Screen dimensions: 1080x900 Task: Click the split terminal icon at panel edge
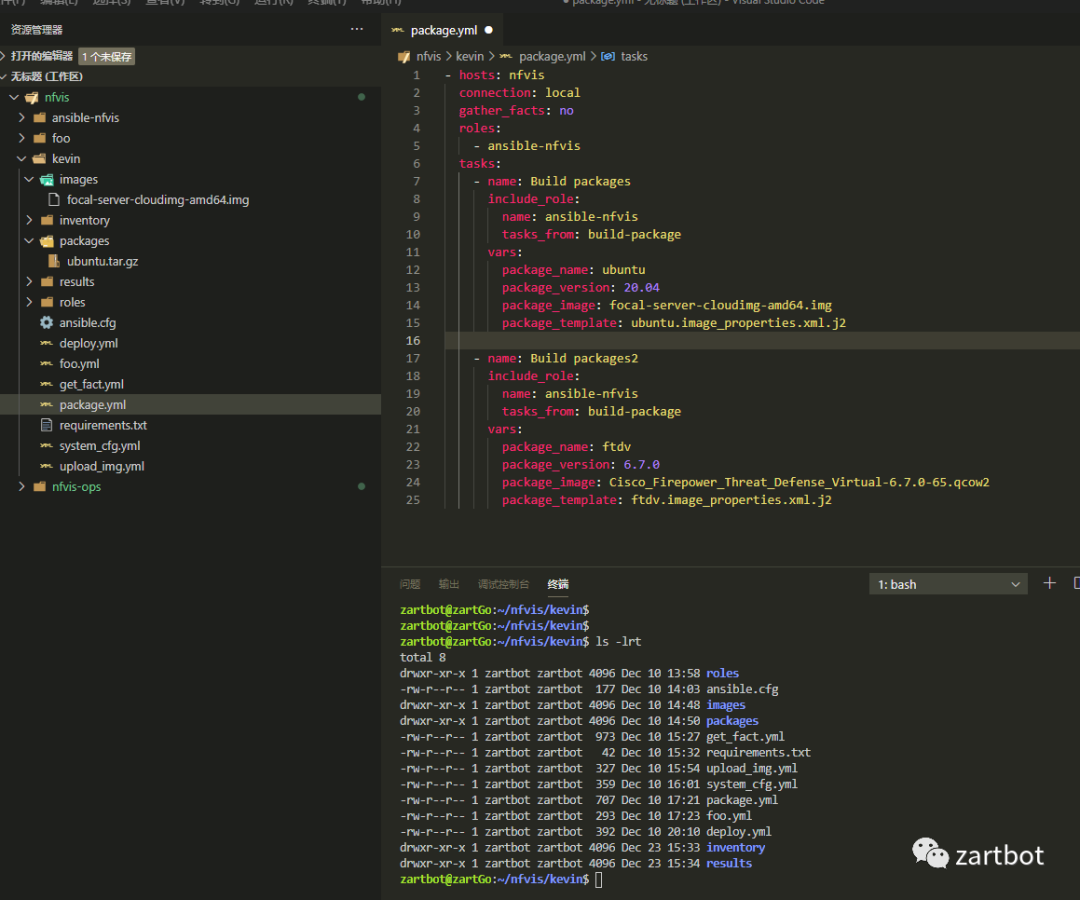[1075, 583]
